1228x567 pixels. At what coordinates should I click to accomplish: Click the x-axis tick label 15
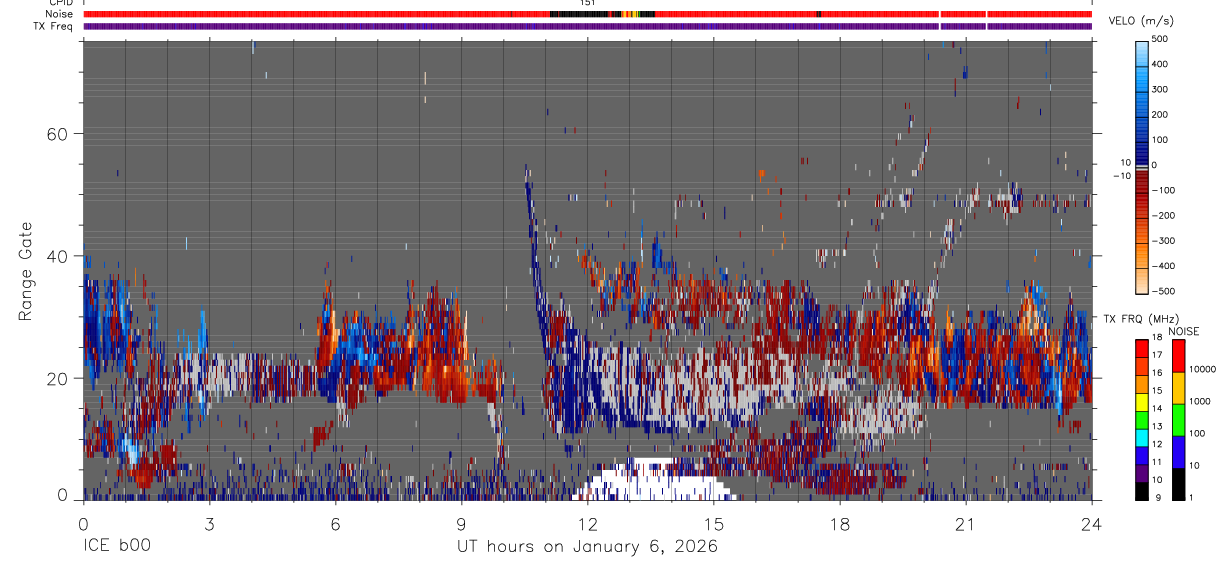coord(713,524)
